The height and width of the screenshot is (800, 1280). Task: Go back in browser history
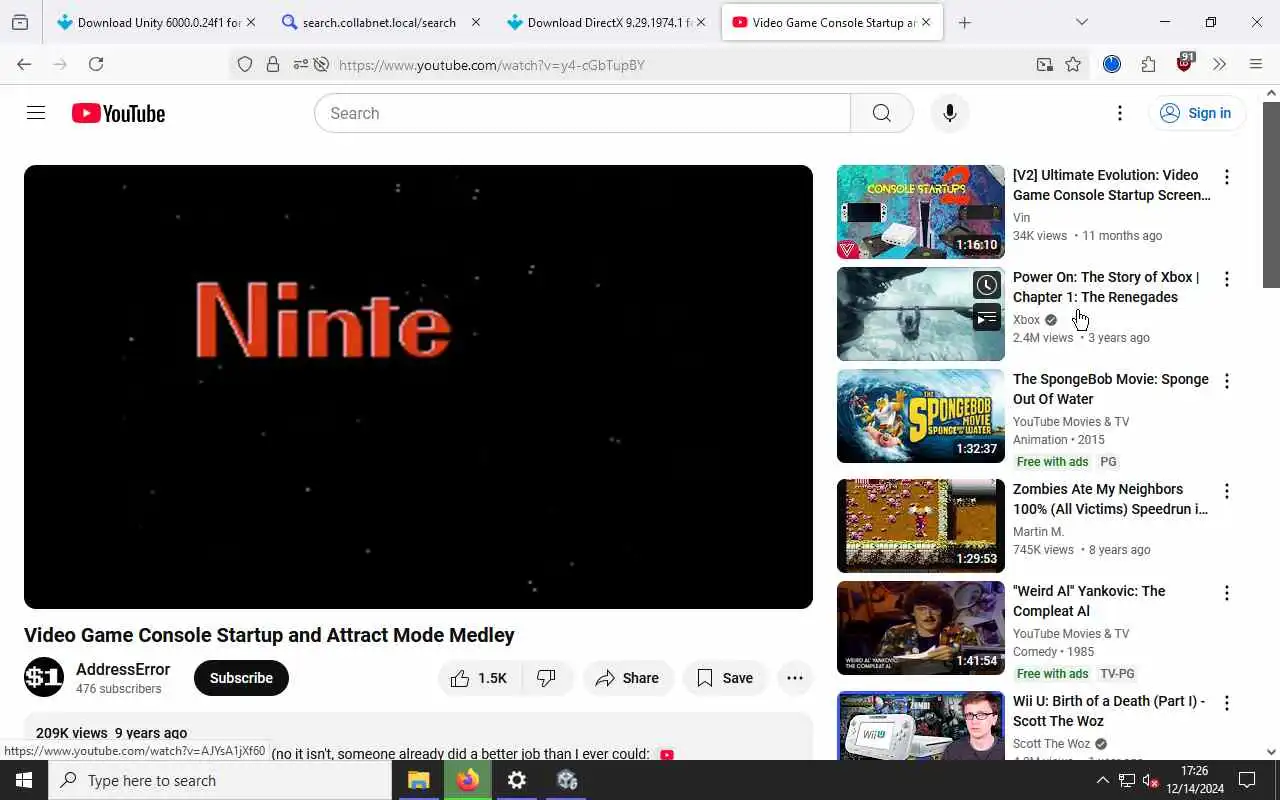click(x=24, y=64)
